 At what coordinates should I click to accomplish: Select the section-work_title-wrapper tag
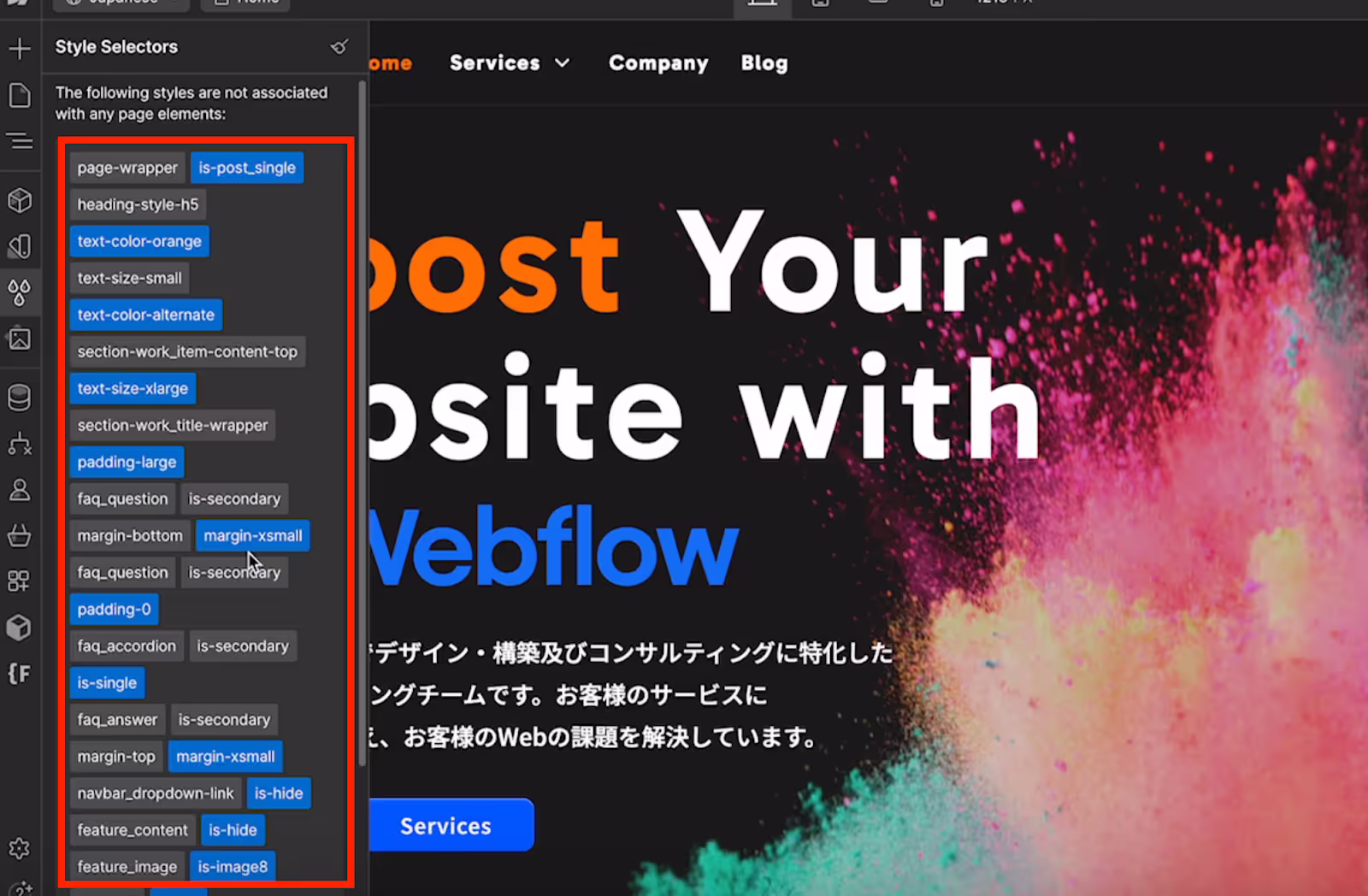click(x=173, y=426)
